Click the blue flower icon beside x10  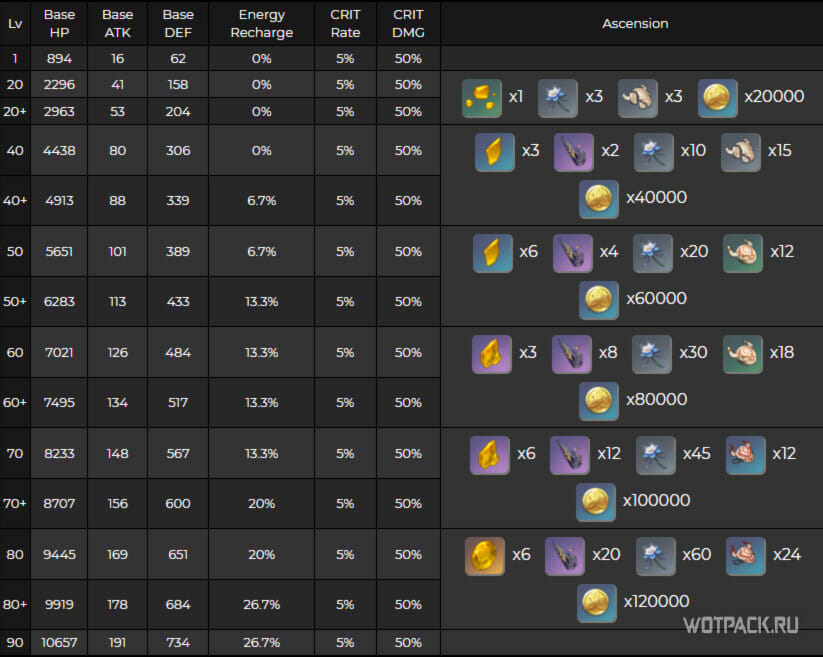(654, 151)
